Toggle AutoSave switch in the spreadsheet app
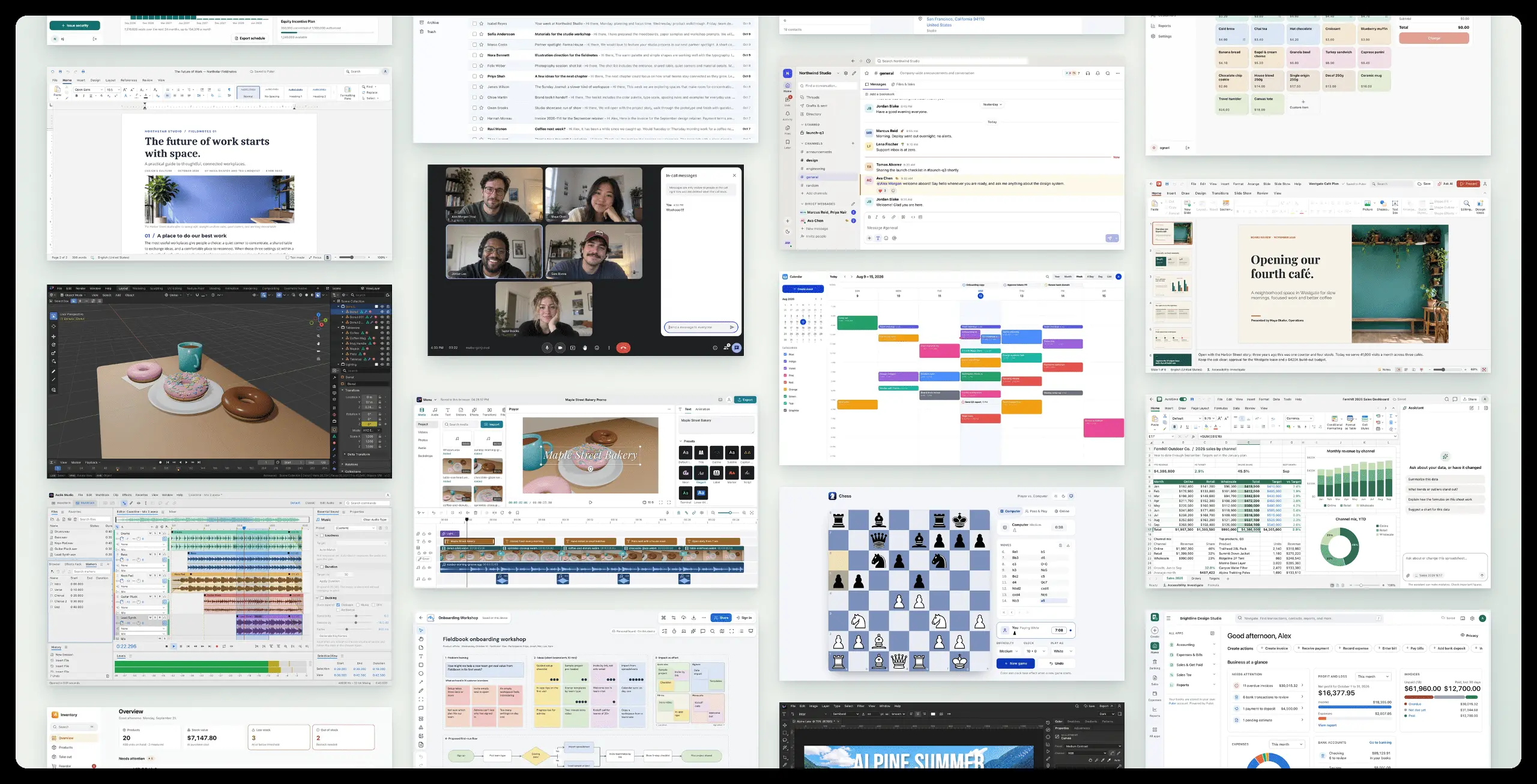 click(1183, 399)
